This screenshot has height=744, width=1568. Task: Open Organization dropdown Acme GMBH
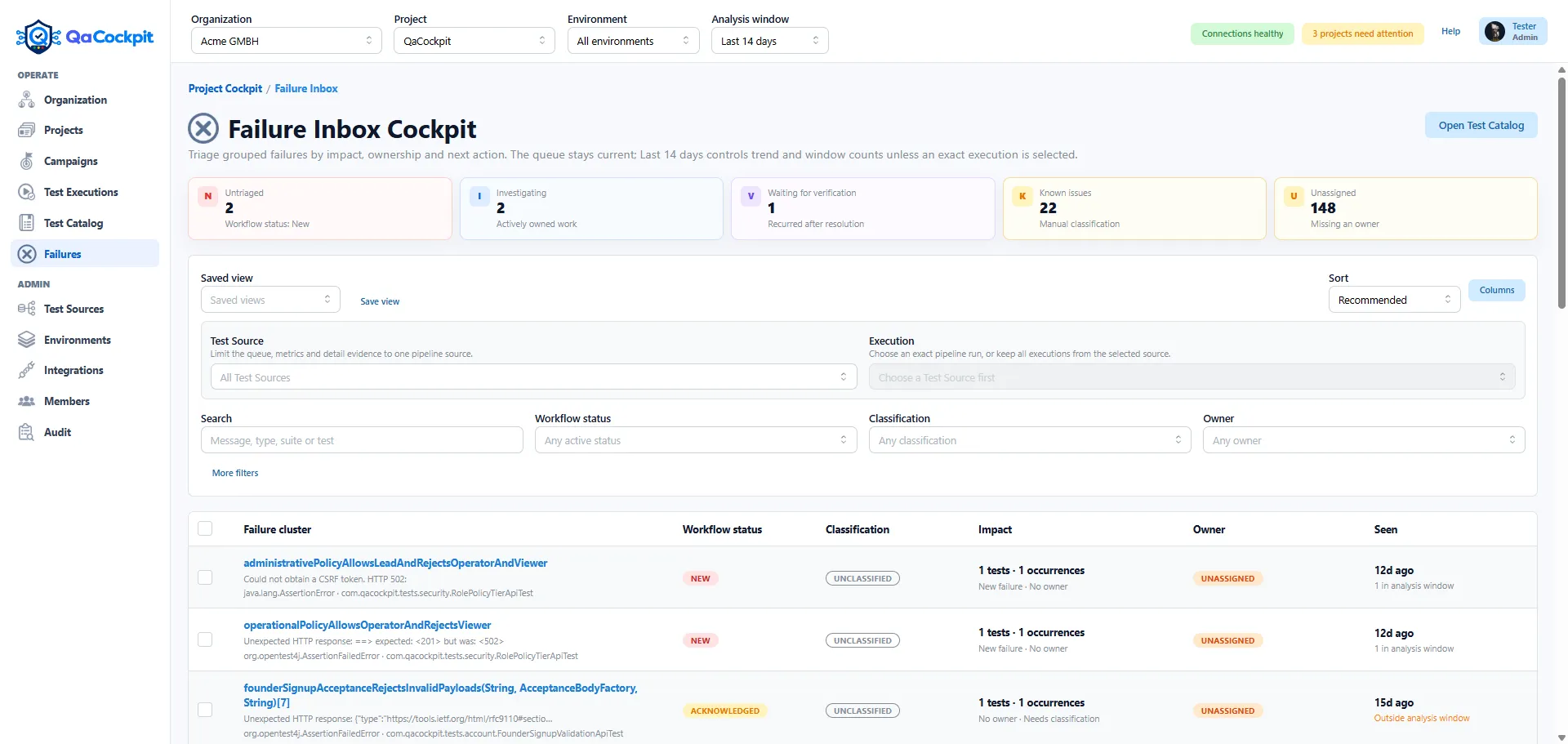pos(286,41)
